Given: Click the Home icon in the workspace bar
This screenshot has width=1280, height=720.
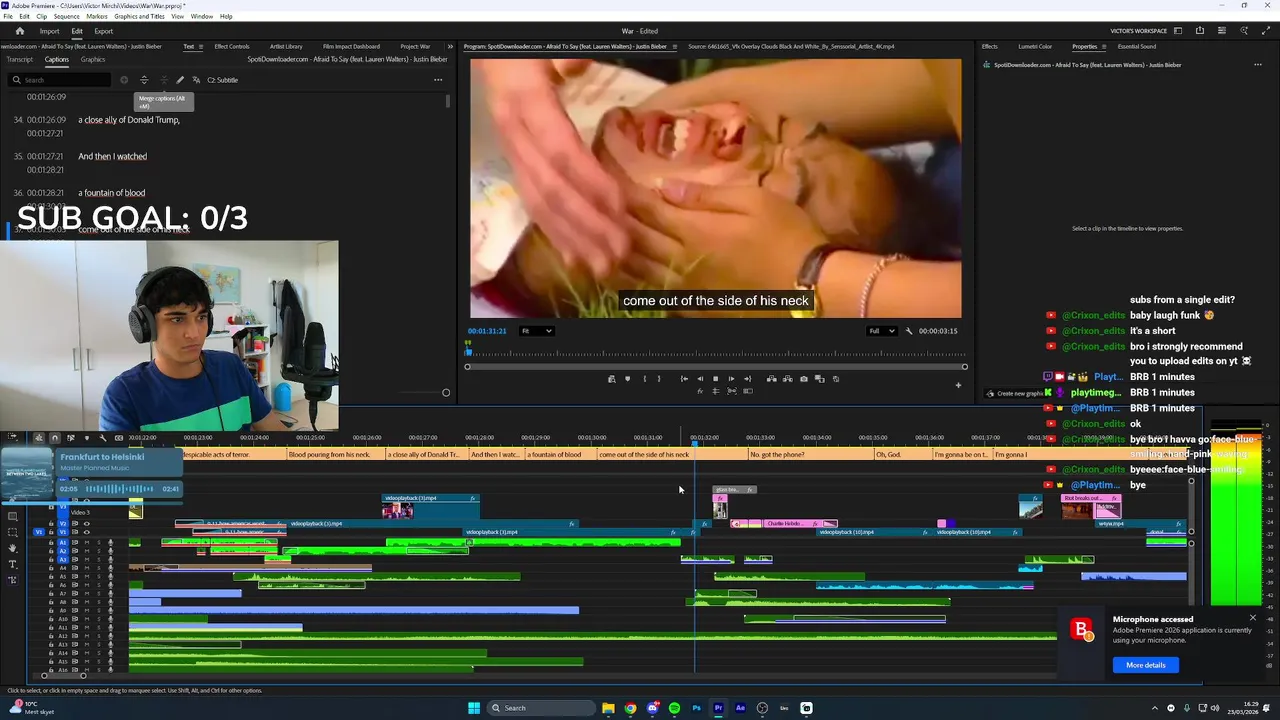Looking at the screenshot, I should [19, 31].
